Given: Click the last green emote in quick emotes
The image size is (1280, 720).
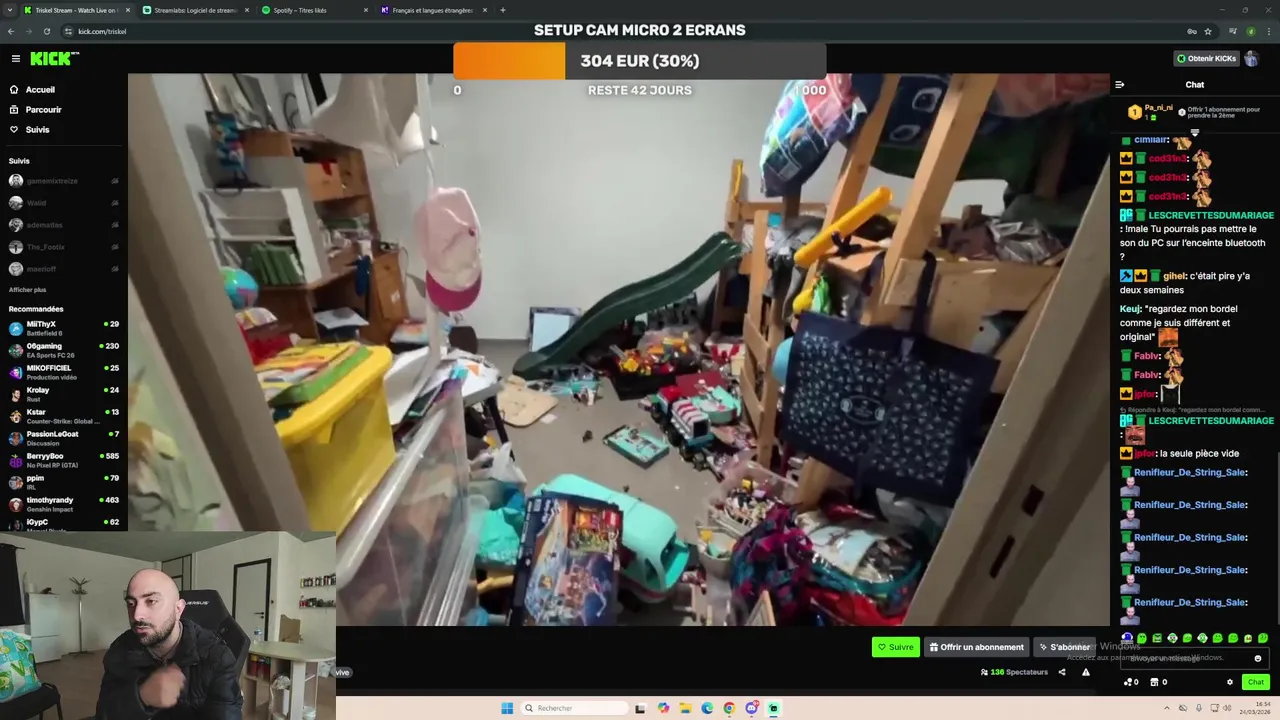Looking at the screenshot, I should (x=1263, y=638).
